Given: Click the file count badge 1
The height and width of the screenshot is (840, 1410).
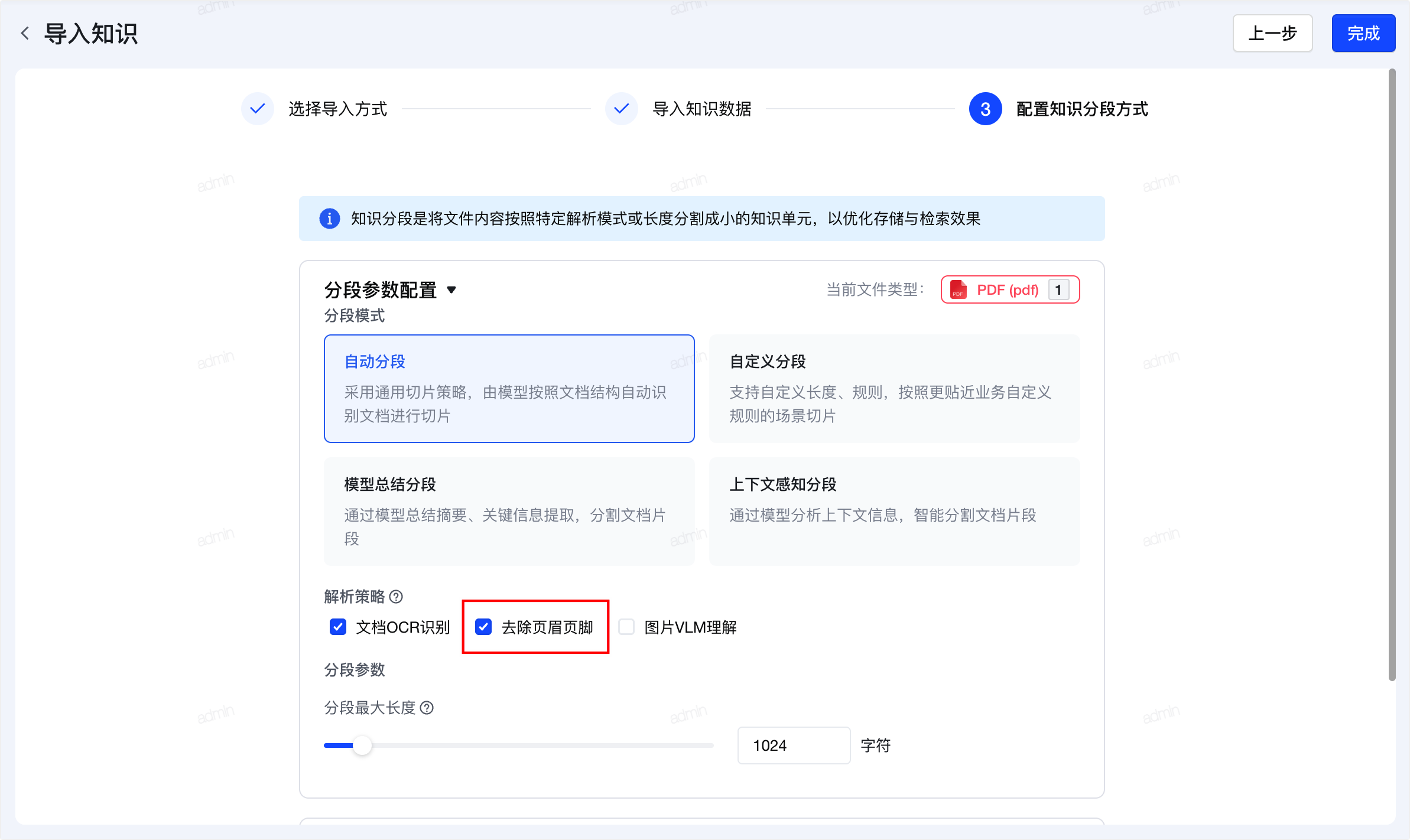Looking at the screenshot, I should 1058,289.
